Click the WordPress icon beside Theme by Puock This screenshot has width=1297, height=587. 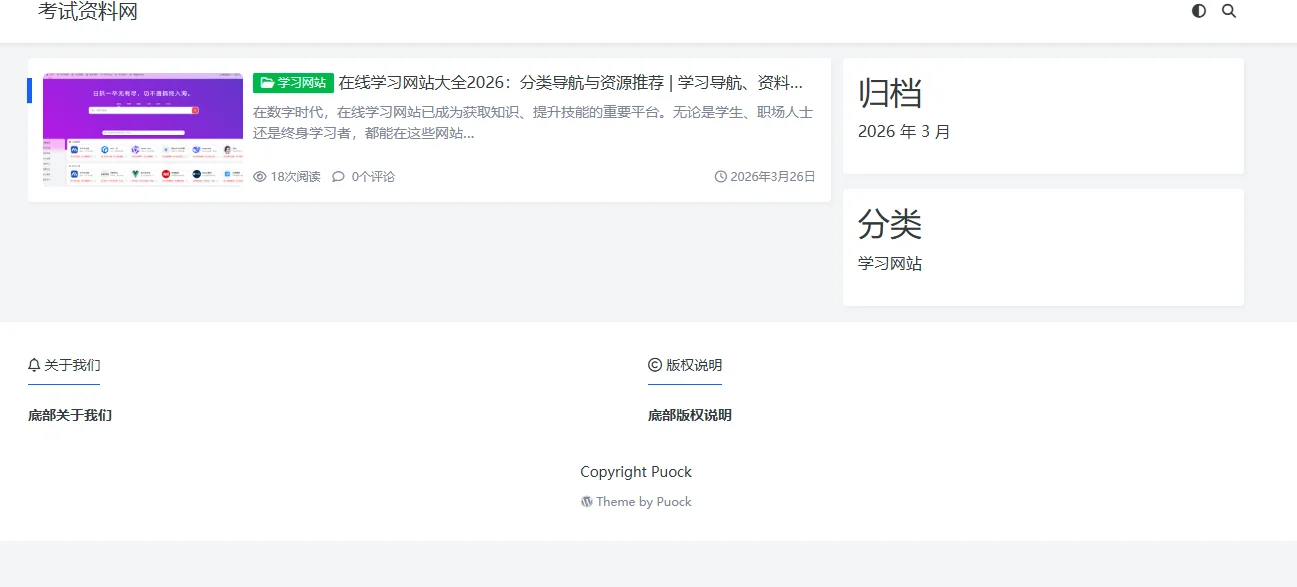586,501
